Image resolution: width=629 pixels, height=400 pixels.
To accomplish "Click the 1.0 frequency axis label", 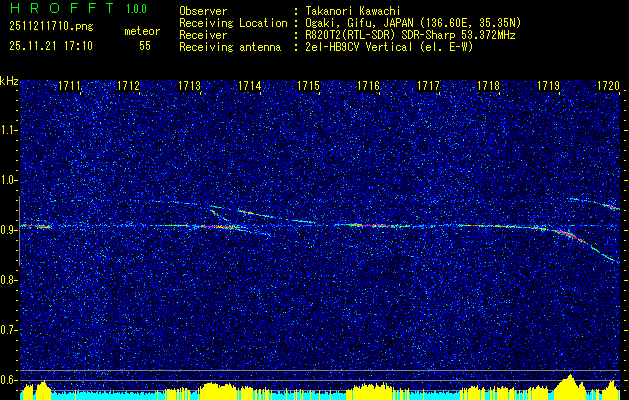I will click(x=8, y=180).
